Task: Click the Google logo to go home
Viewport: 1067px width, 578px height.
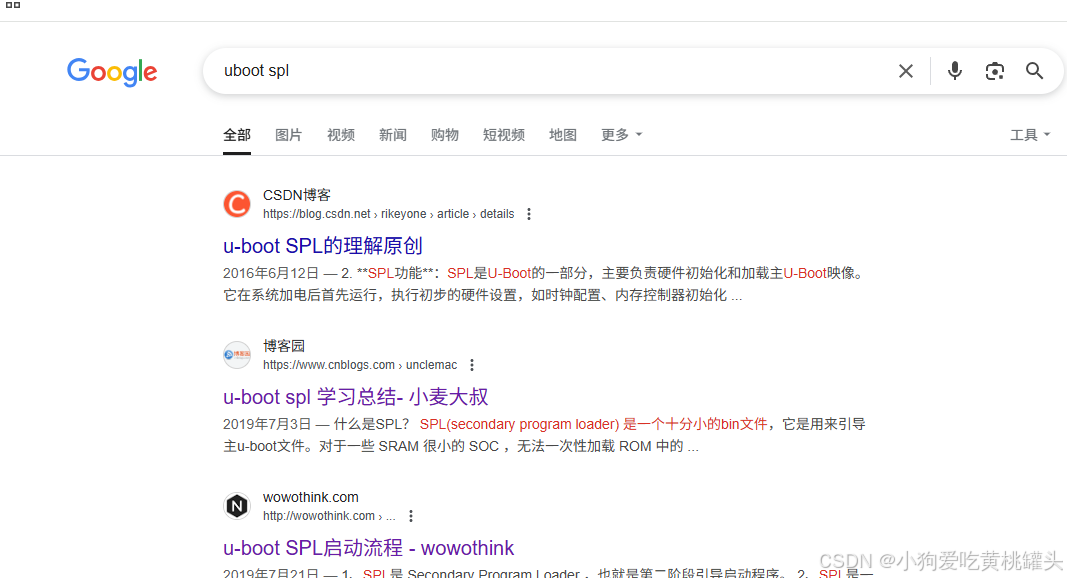Action: [111, 72]
